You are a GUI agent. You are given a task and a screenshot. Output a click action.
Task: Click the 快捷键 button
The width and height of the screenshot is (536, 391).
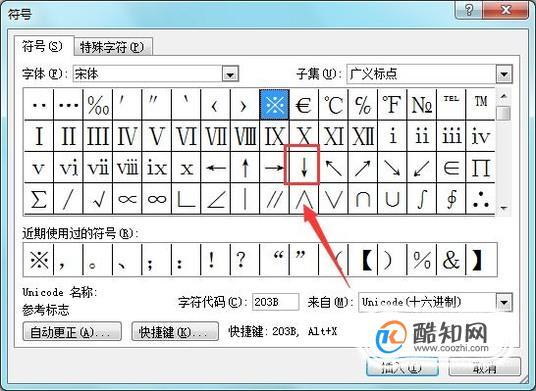(175, 332)
